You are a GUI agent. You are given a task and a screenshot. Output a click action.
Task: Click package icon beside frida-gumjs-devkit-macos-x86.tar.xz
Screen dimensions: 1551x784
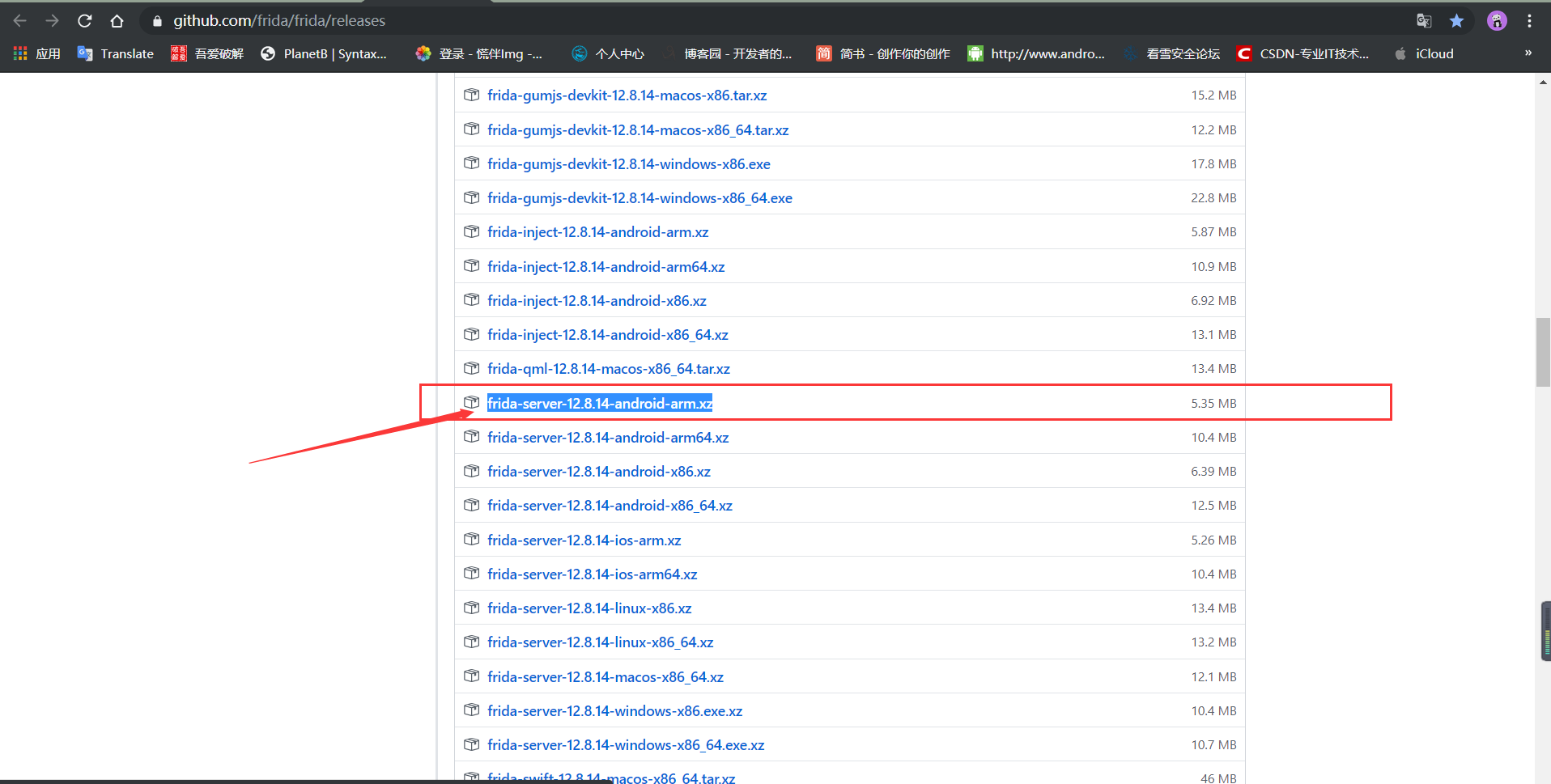tap(472, 95)
